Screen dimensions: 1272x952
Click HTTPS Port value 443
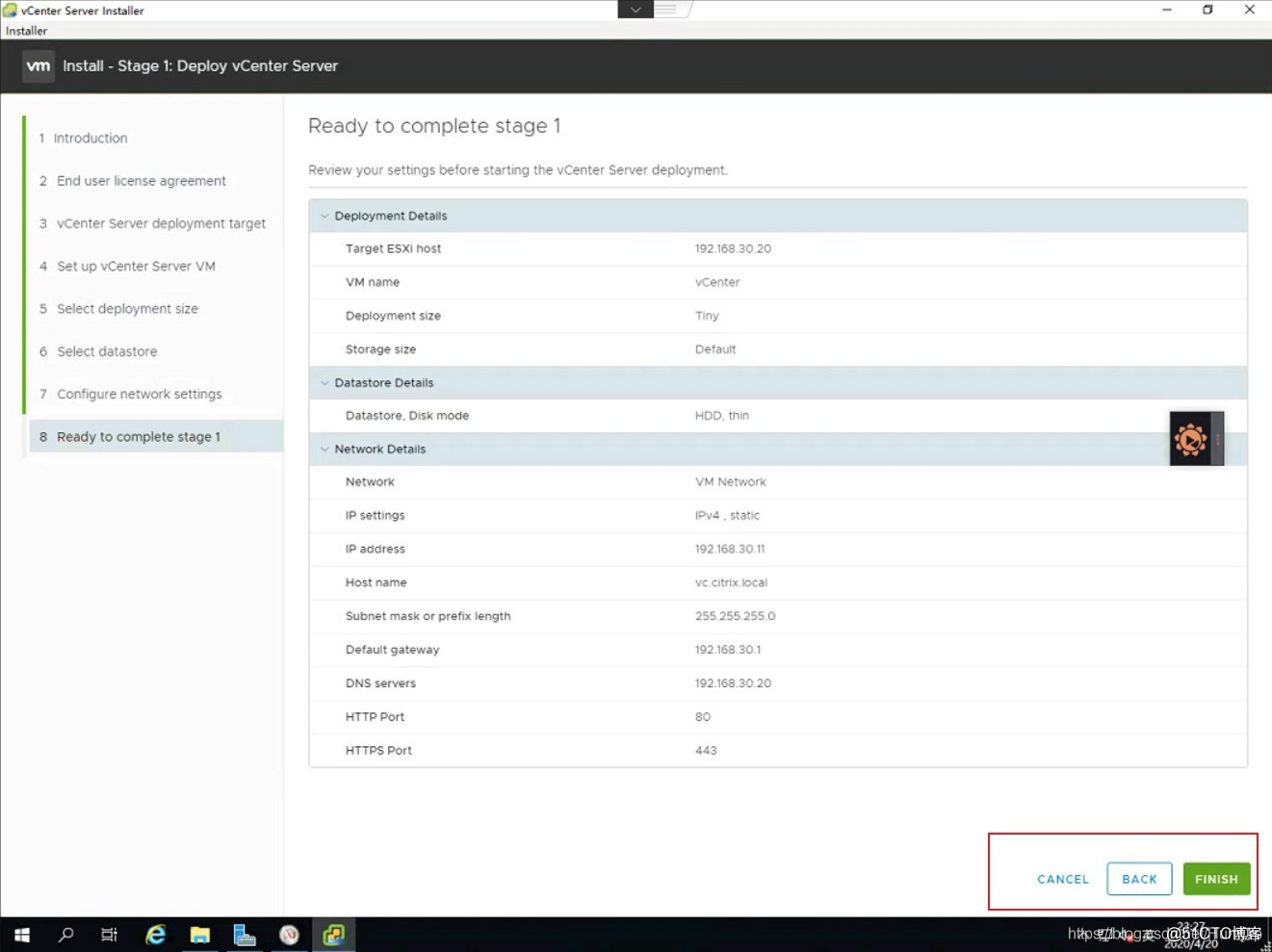tap(706, 751)
